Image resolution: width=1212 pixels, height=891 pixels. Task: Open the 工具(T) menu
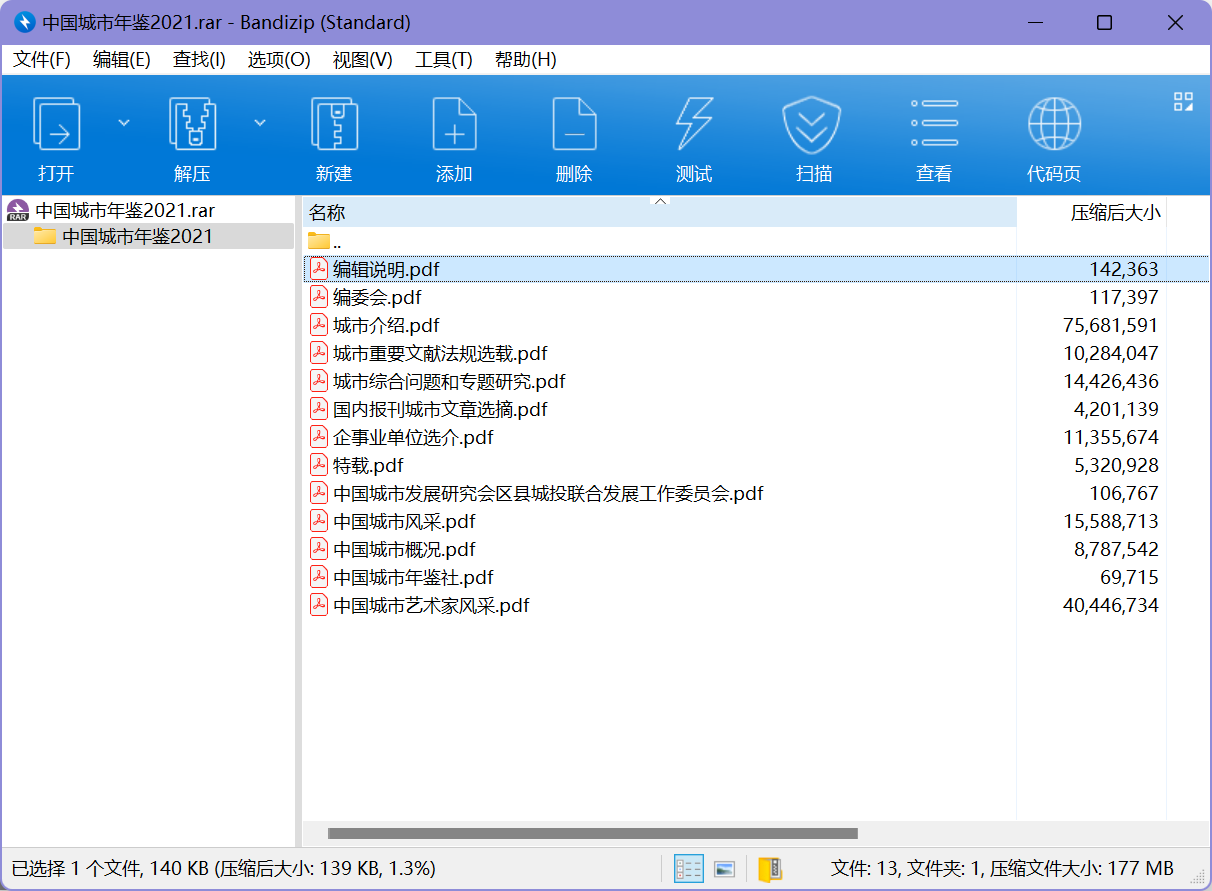tap(444, 60)
